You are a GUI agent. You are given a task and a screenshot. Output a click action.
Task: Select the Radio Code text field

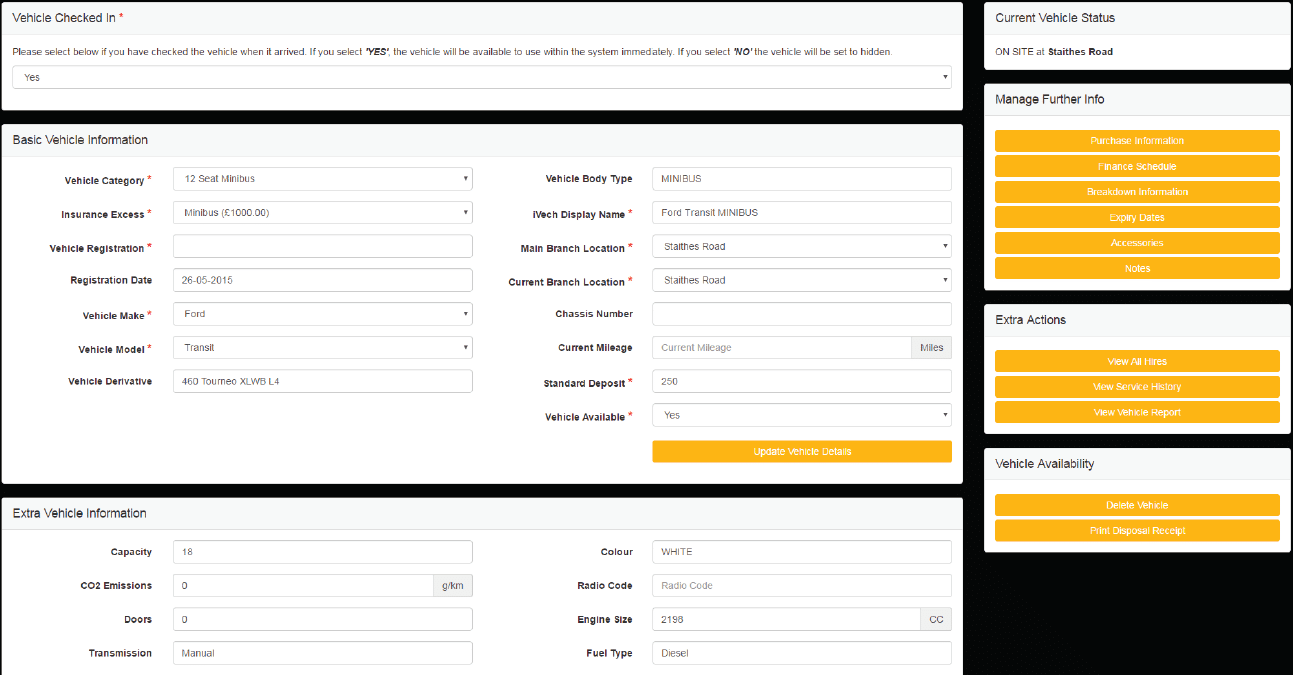(x=801, y=586)
